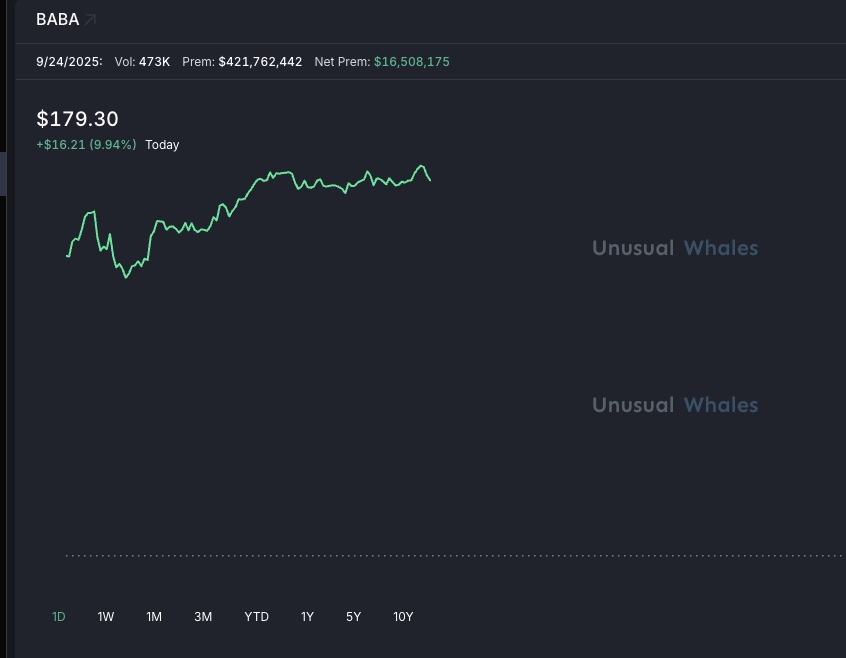Select the 1D time range

[x=59, y=617]
